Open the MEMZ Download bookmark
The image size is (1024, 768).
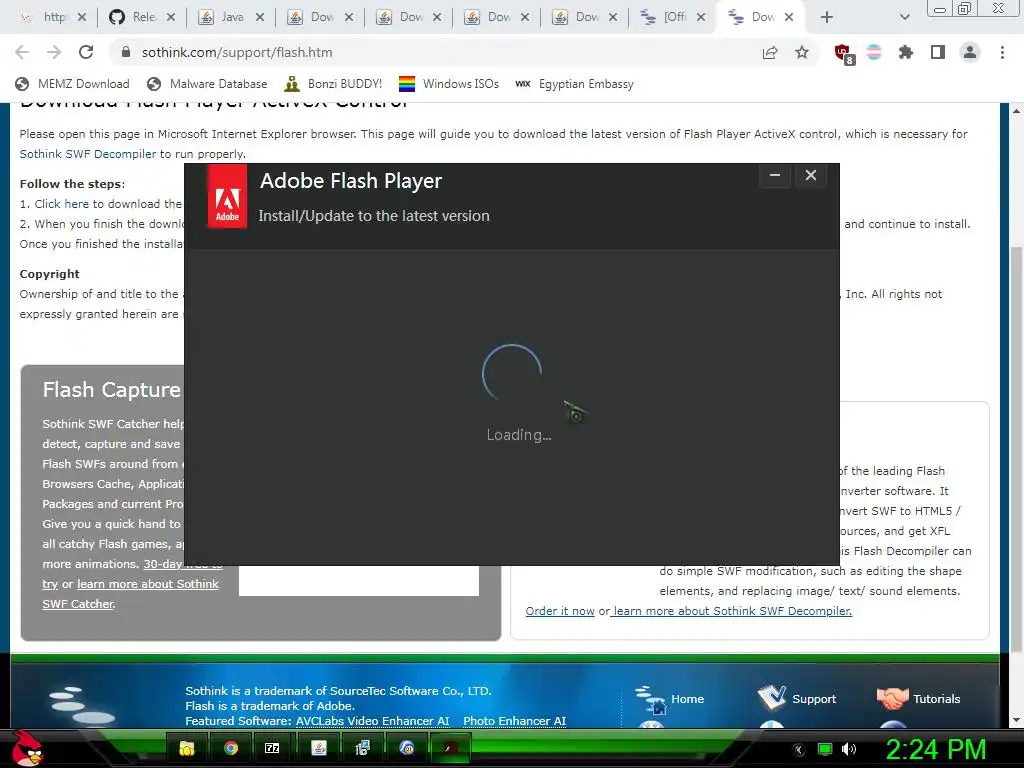click(72, 84)
